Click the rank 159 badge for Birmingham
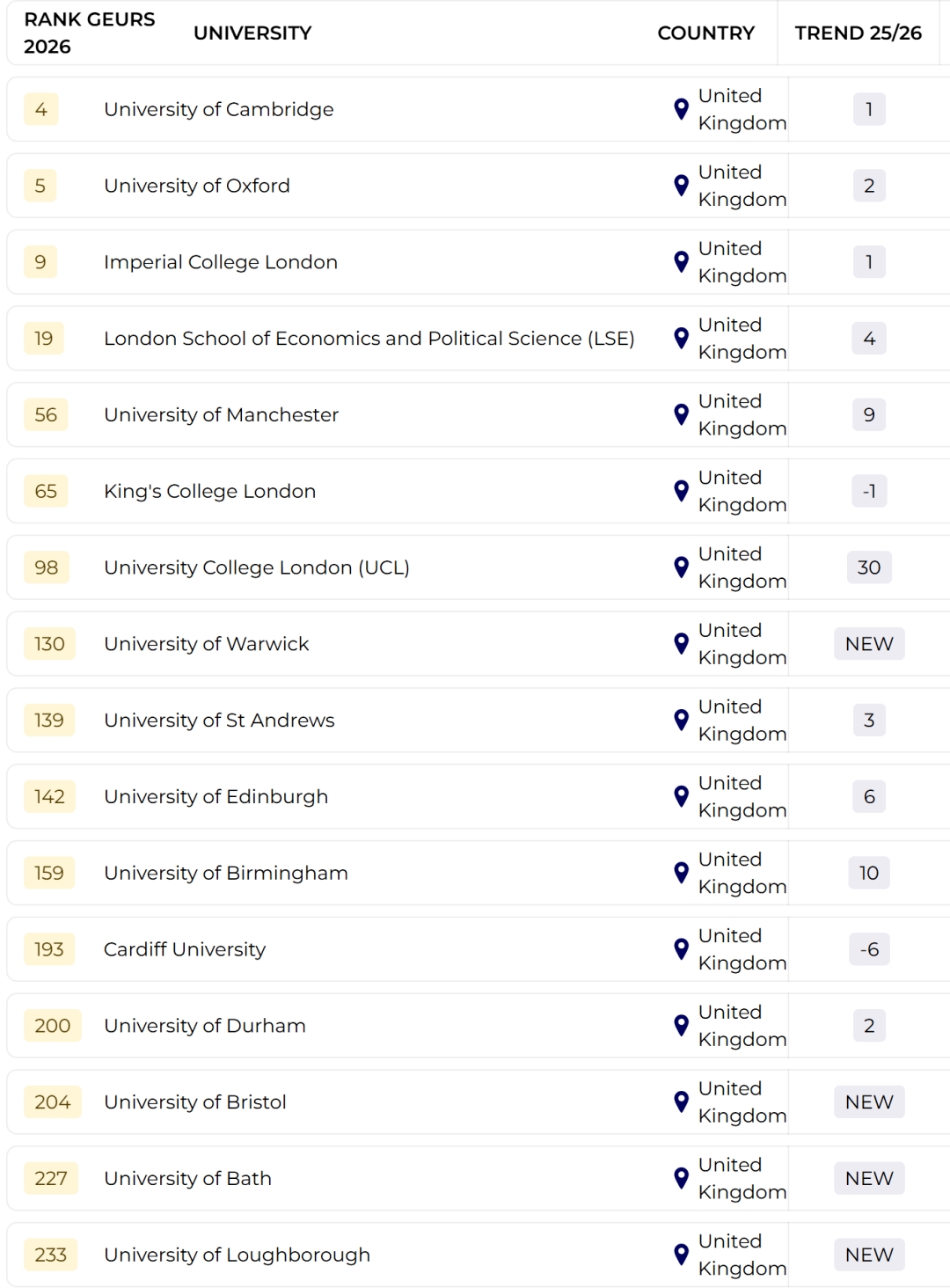This screenshot has width=950, height=1288. tap(49, 873)
